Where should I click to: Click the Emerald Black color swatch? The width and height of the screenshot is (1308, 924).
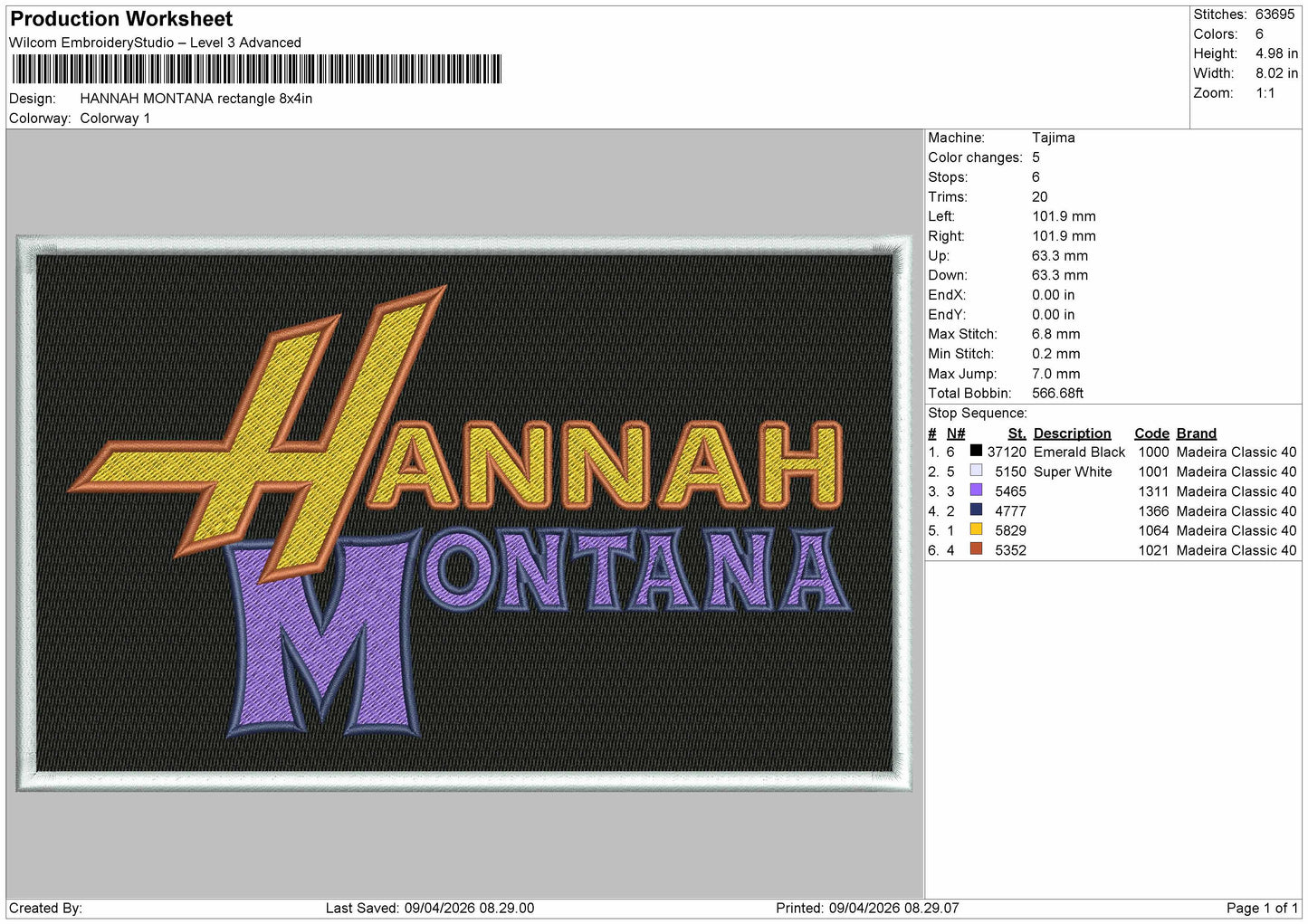[976, 451]
